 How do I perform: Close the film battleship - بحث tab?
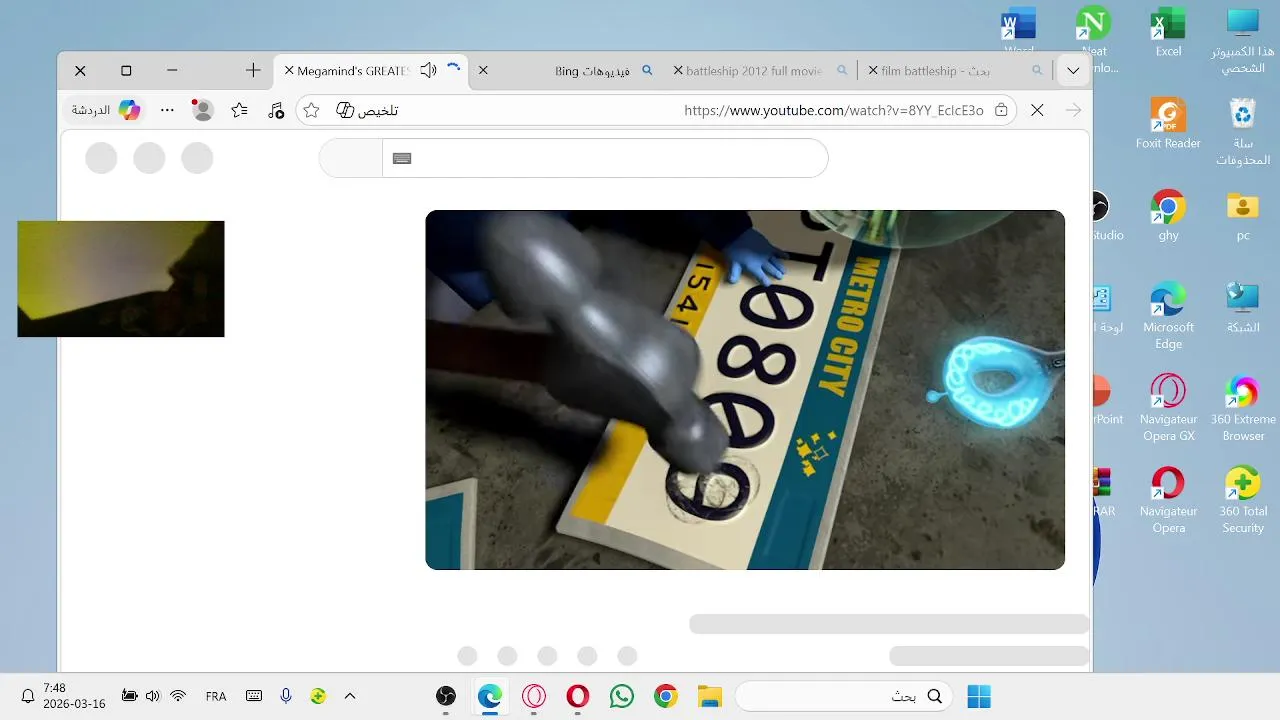[873, 71]
